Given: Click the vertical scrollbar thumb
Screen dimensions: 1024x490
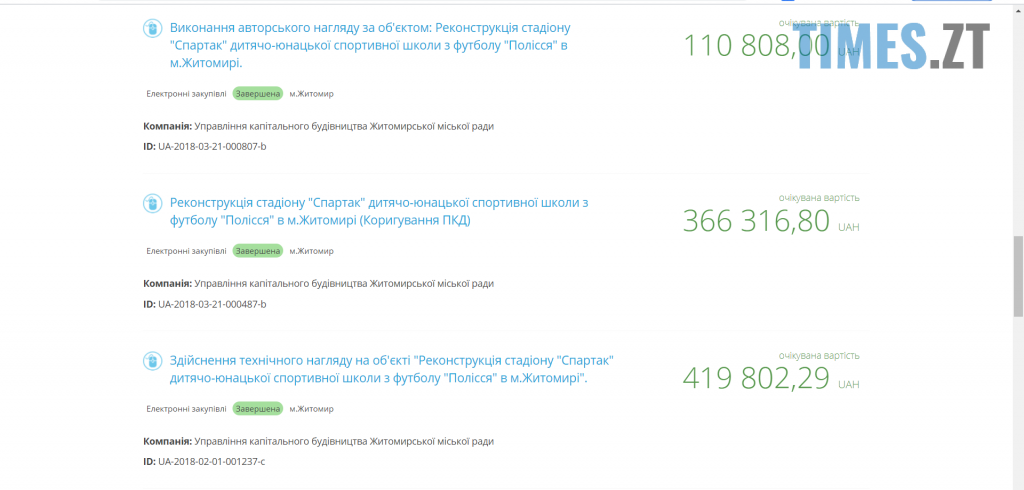Looking at the screenshot, I should (x=1018, y=276).
